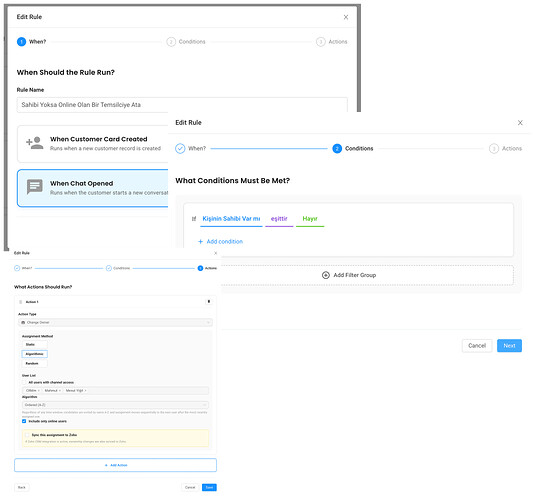Screen dimensions: 535x499
Task: Open the Action Type dropdown
Action: [x=115, y=323]
